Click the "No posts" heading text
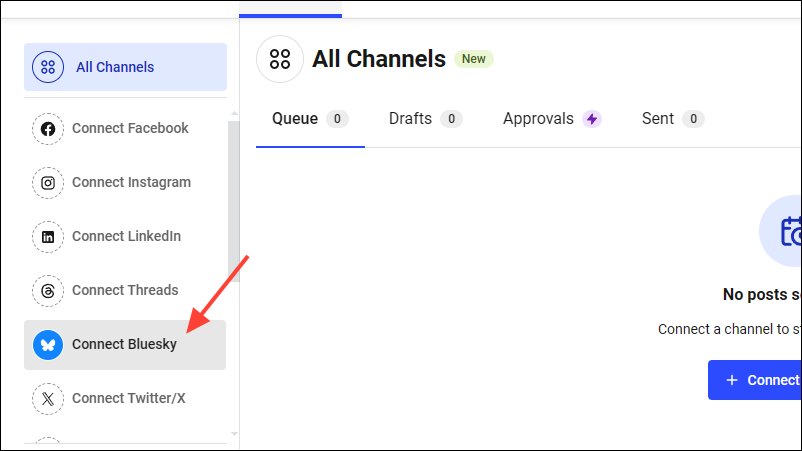The height and width of the screenshot is (451, 802). tap(762, 295)
